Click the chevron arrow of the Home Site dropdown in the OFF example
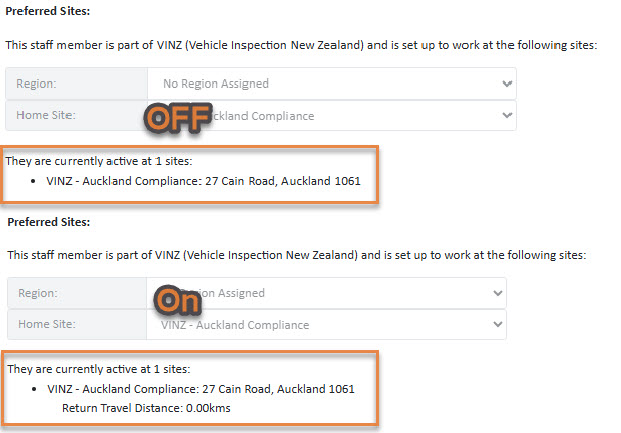The image size is (621, 433). (x=507, y=115)
